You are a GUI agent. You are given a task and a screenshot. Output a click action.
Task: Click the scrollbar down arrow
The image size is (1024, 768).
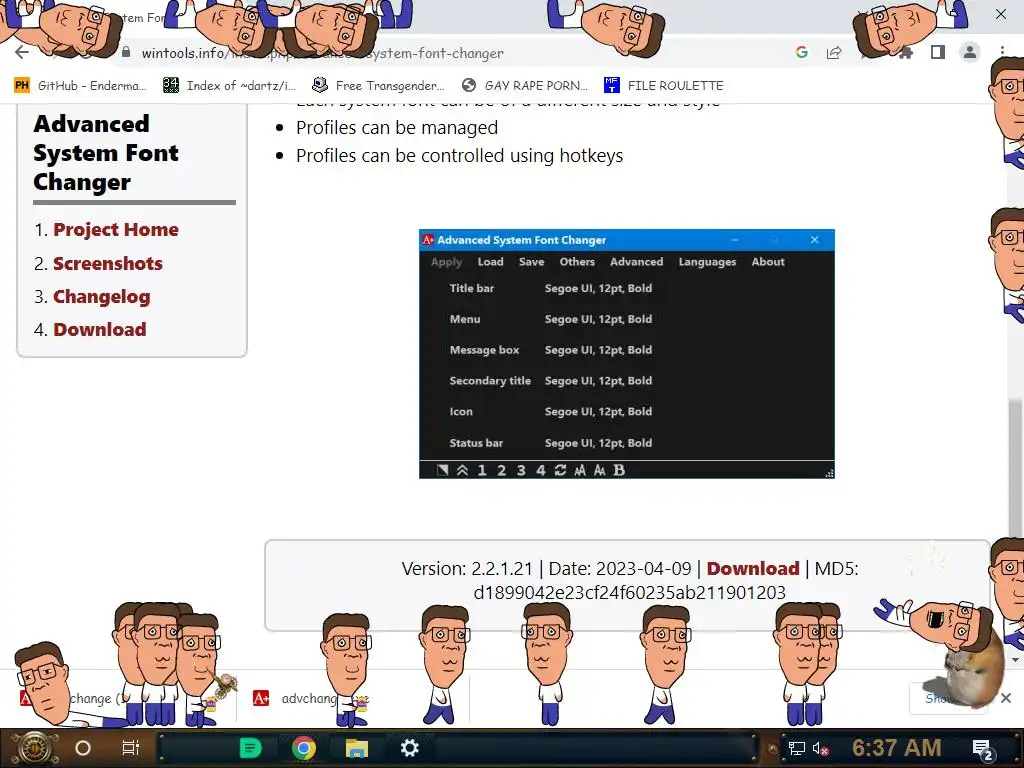[1014, 660]
